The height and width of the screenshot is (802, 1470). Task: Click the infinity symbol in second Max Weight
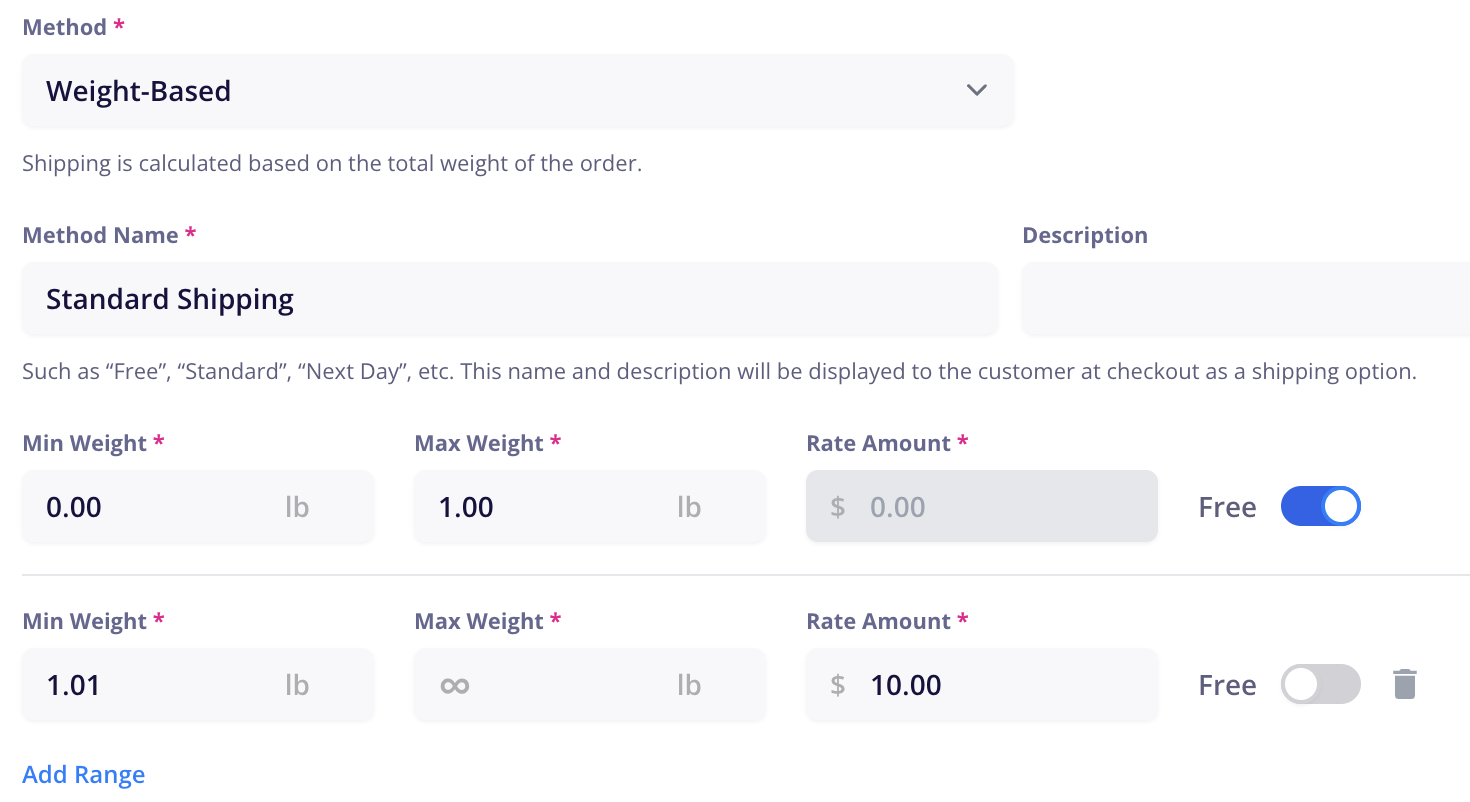pyautogui.click(x=455, y=686)
